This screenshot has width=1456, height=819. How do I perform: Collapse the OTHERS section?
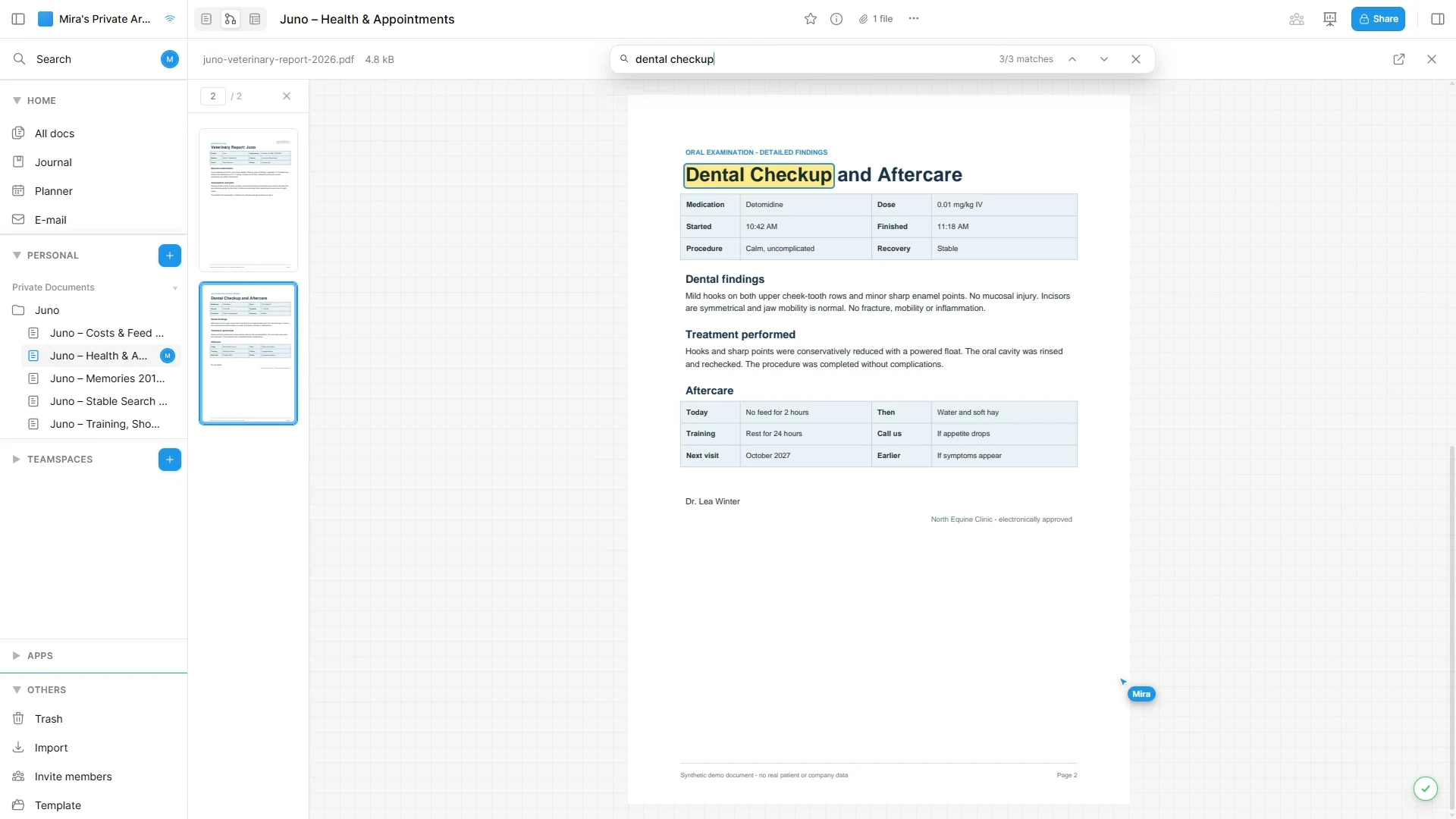click(x=17, y=690)
